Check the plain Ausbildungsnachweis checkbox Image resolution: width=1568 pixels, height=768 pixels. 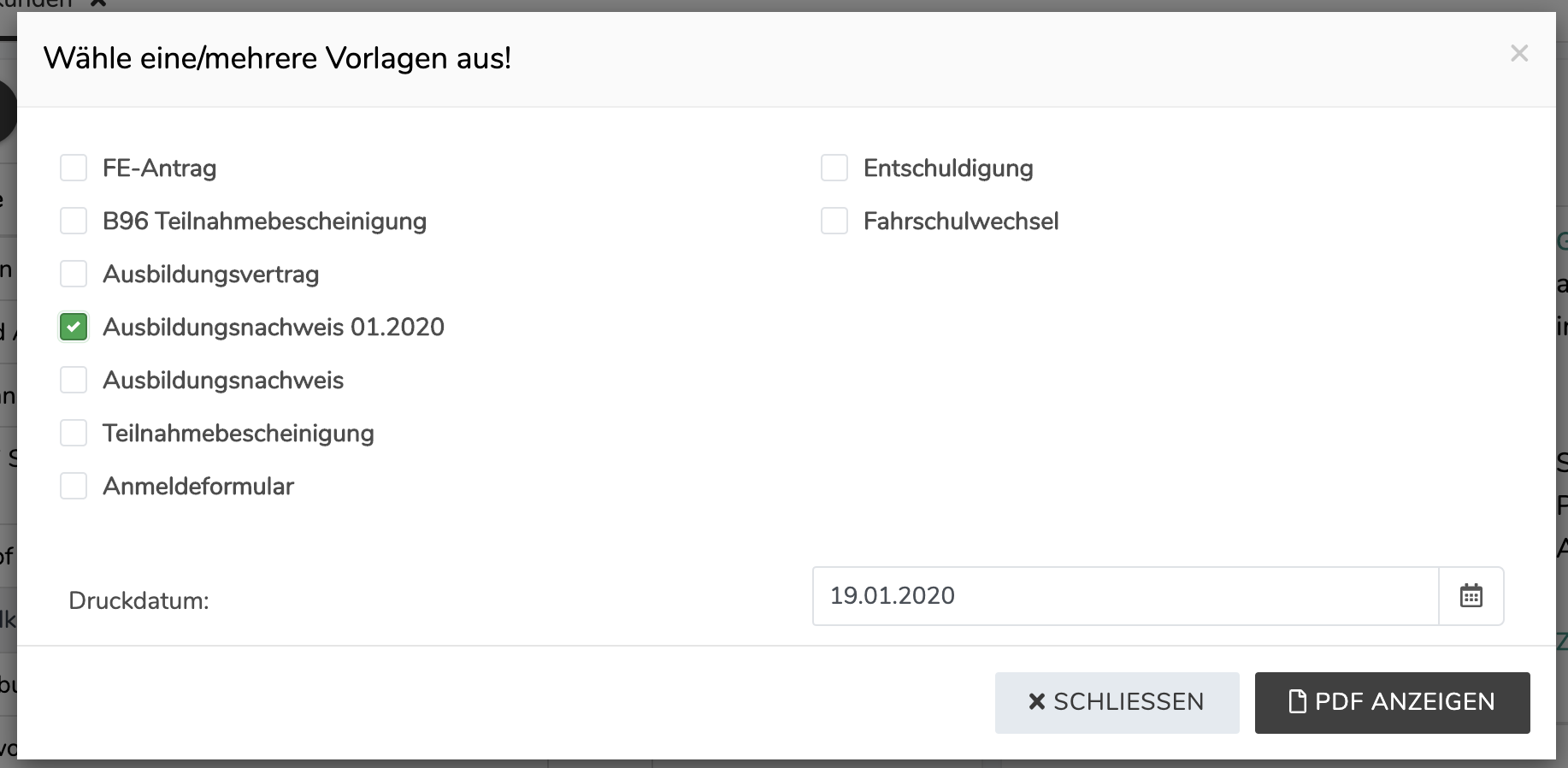(74, 381)
